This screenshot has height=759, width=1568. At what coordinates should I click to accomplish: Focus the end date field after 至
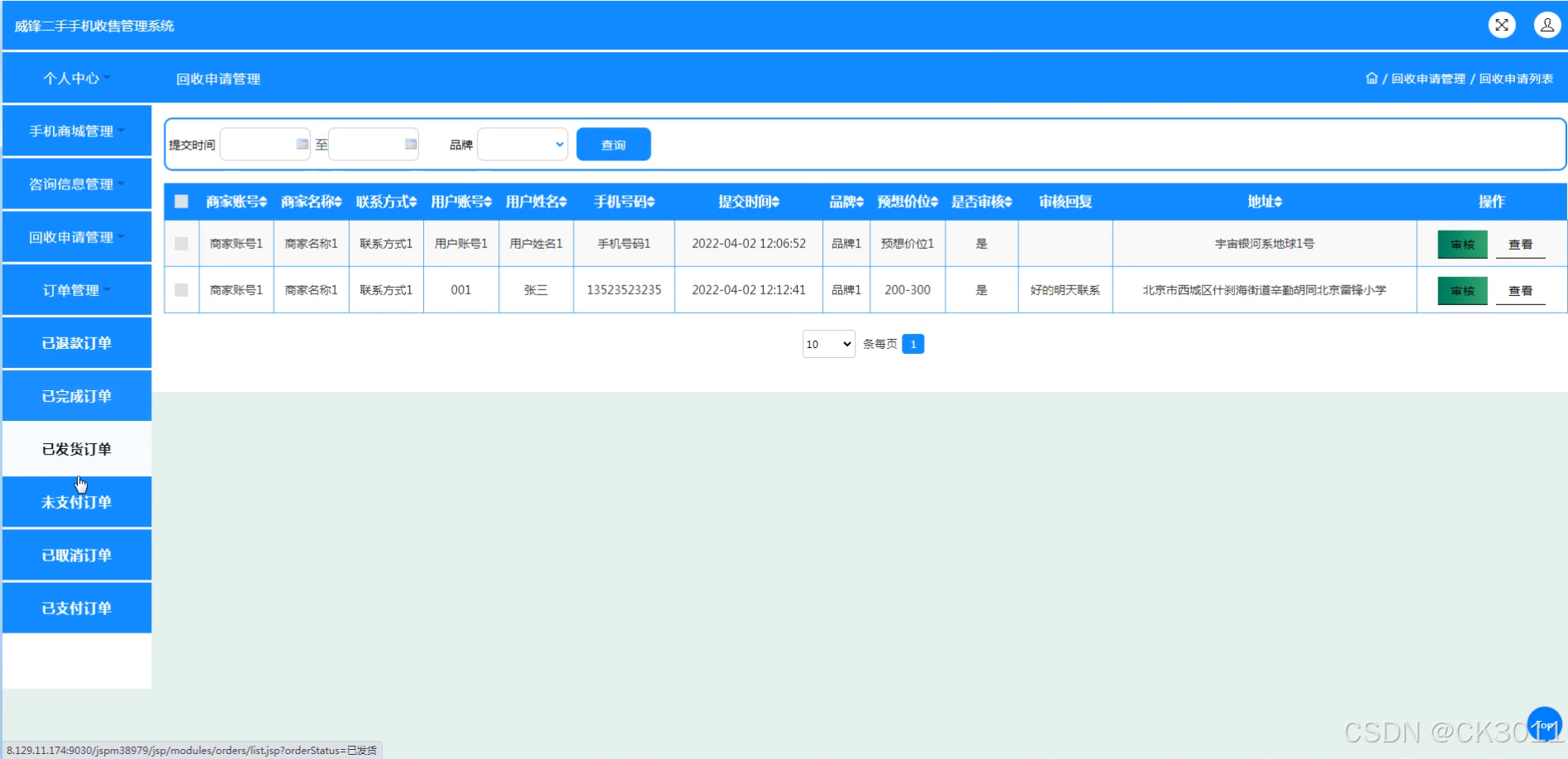tap(373, 144)
